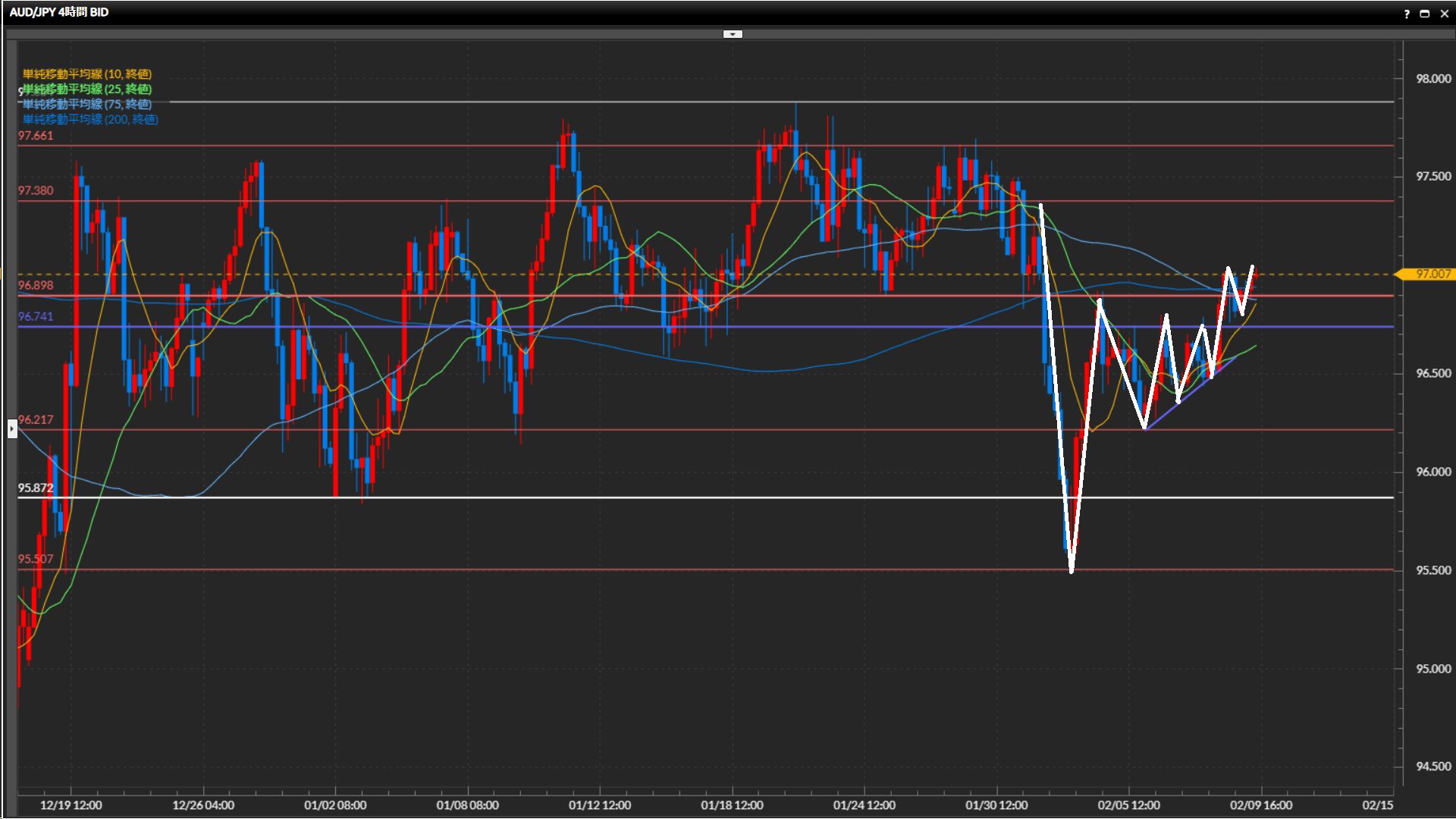Select the SMA (25) indicator label
The height and width of the screenshot is (819, 1456).
pos(86,89)
